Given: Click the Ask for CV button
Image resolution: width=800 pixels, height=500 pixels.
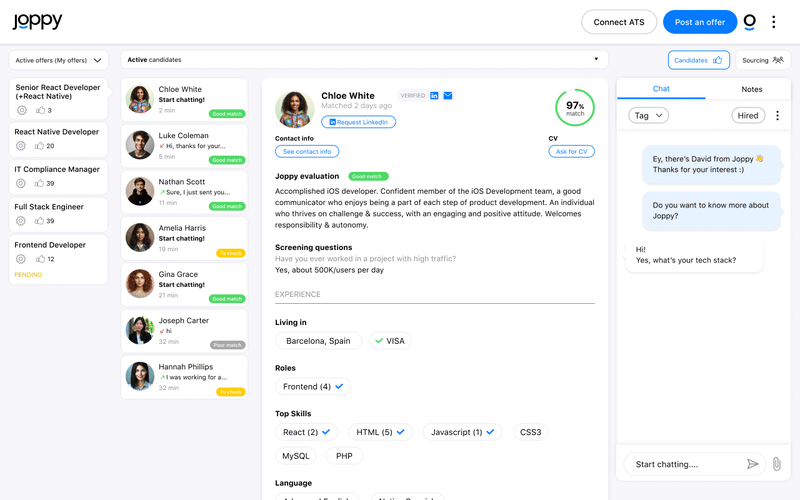Looking at the screenshot, I should point(571,151).
